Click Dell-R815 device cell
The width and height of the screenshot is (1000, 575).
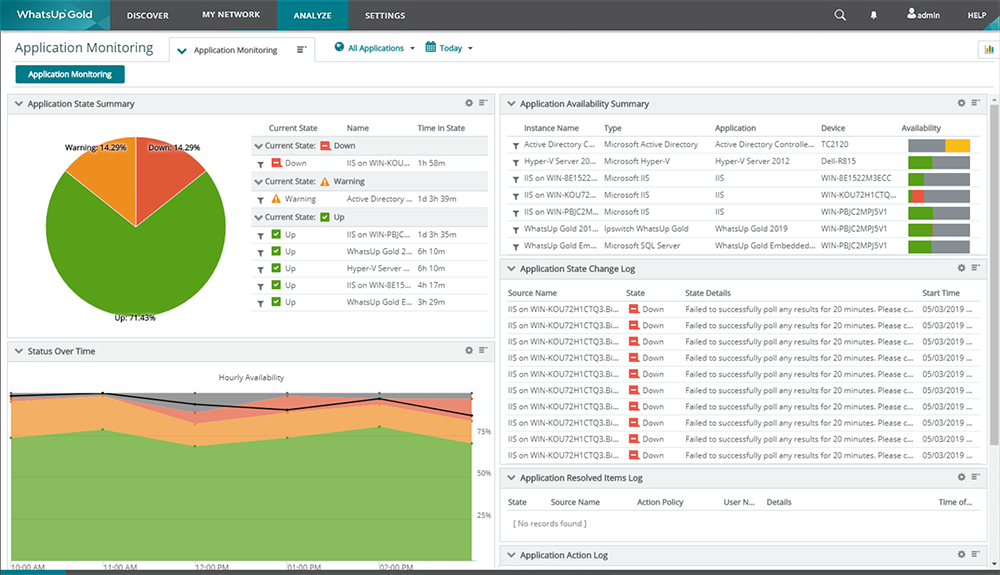(838, 161)
